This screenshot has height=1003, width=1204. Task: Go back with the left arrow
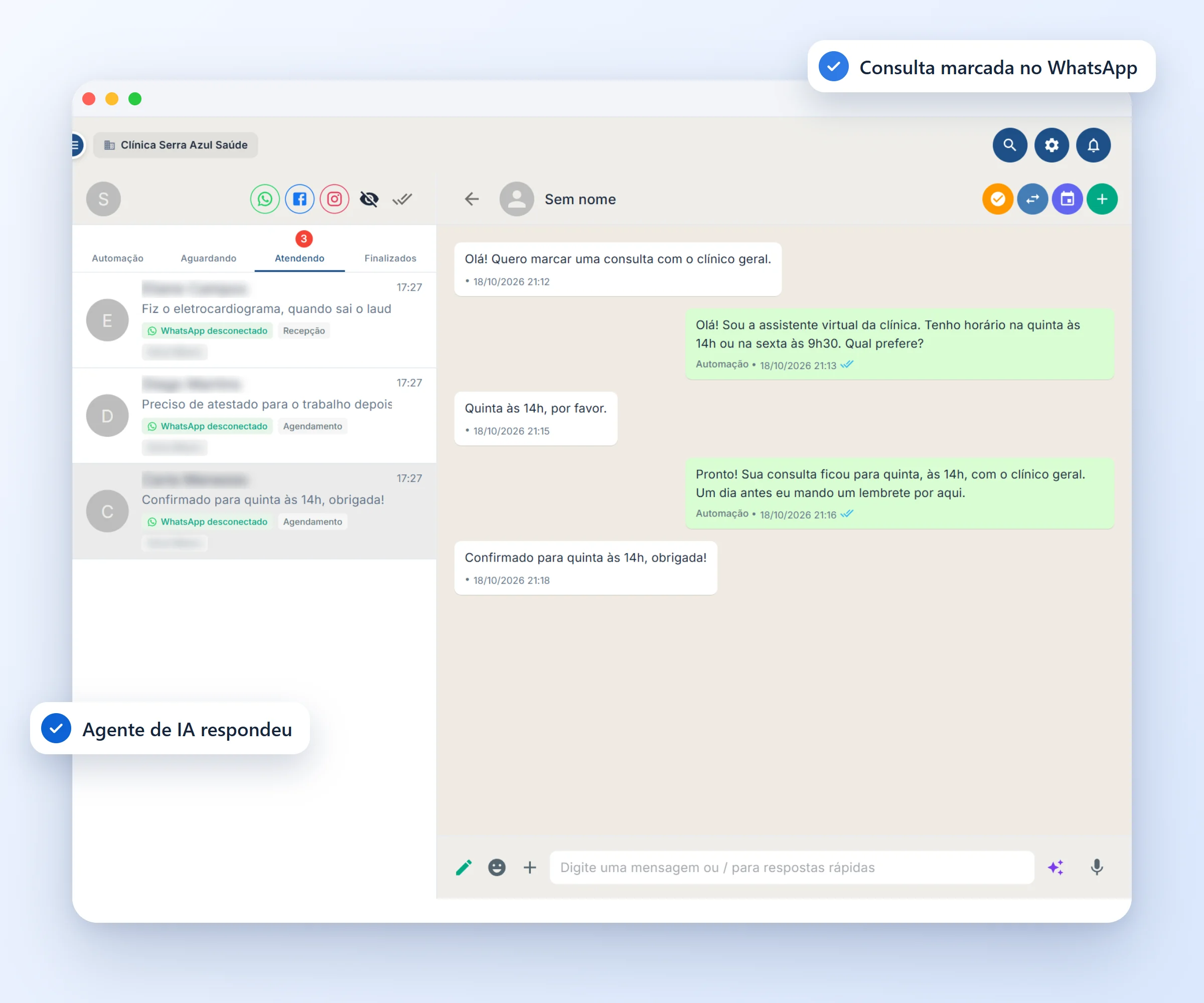pos(471,199)
